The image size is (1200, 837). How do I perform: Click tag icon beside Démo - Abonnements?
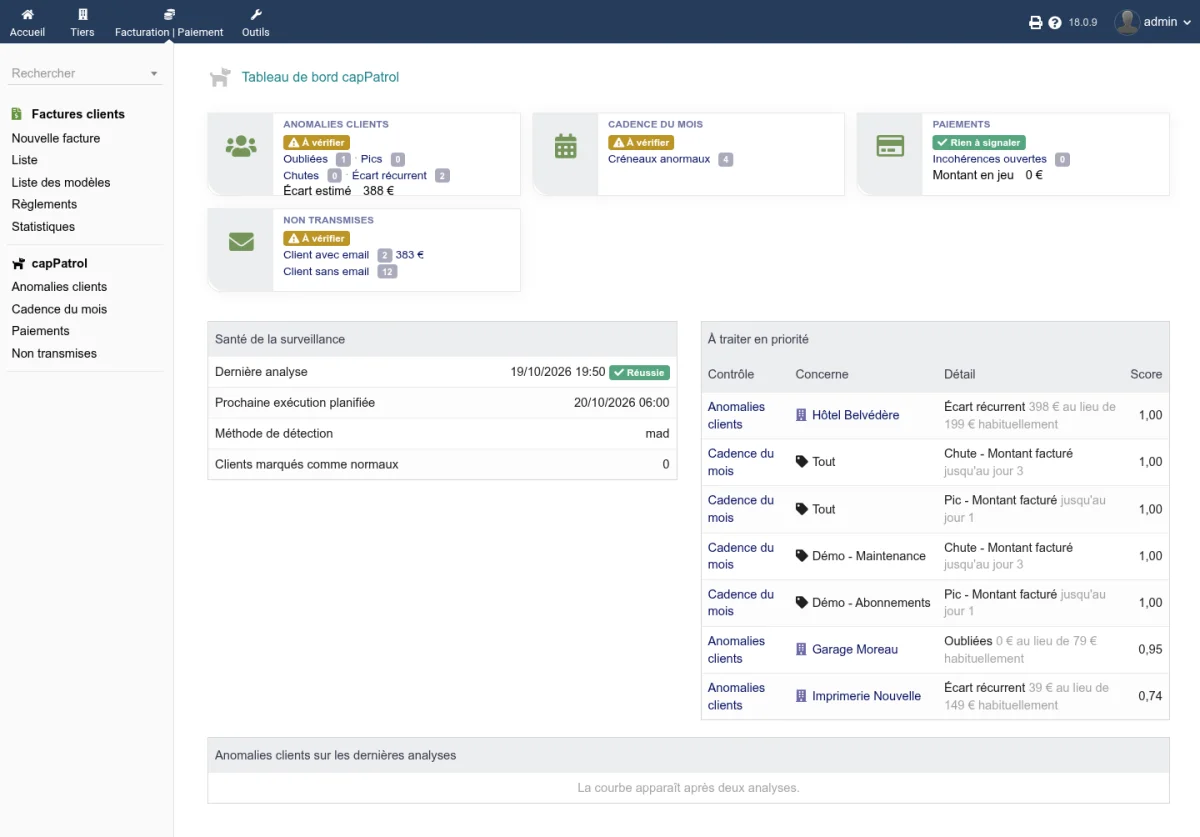pos(801,603)
